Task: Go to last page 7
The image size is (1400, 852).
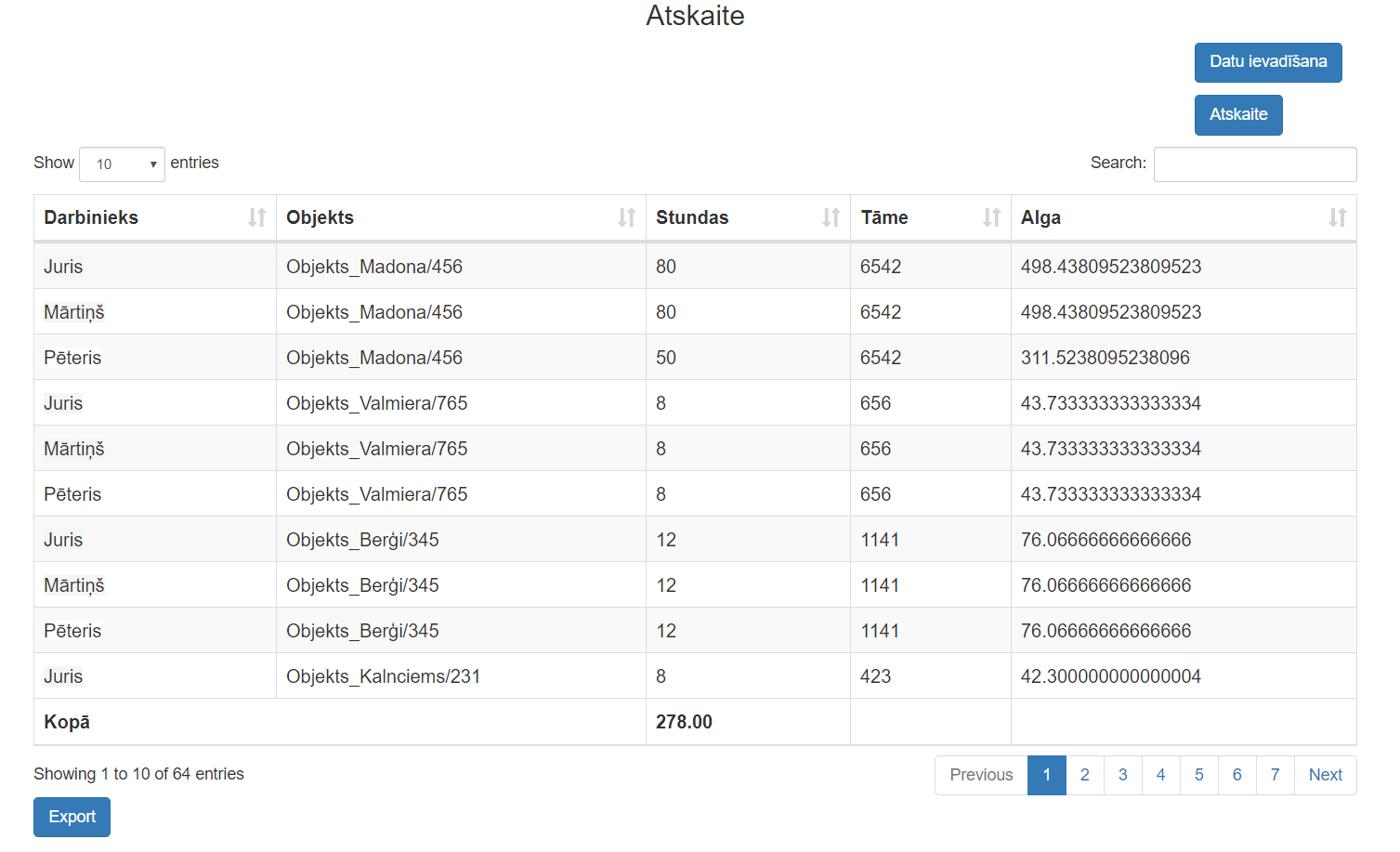Action: 1275,775
